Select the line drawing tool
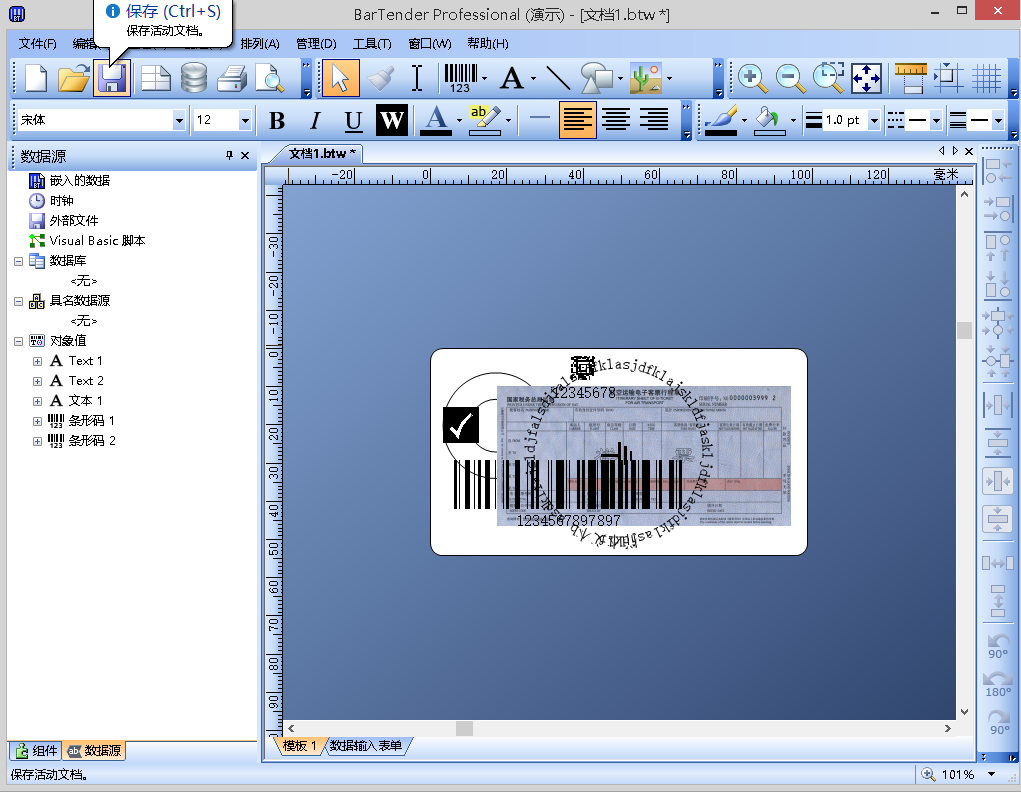The width and height of the screenshot is (1021, 792). point(558,78)
